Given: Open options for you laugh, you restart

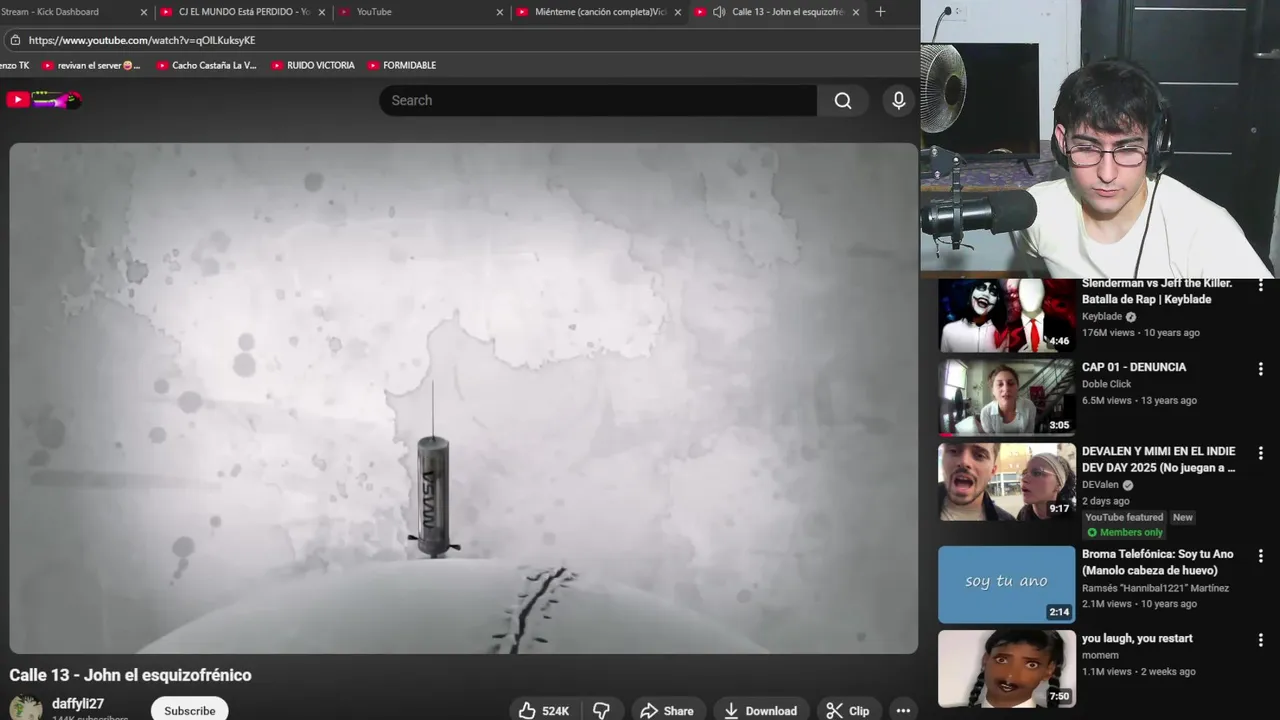Looking at the screenshot, I should 1260,640.
